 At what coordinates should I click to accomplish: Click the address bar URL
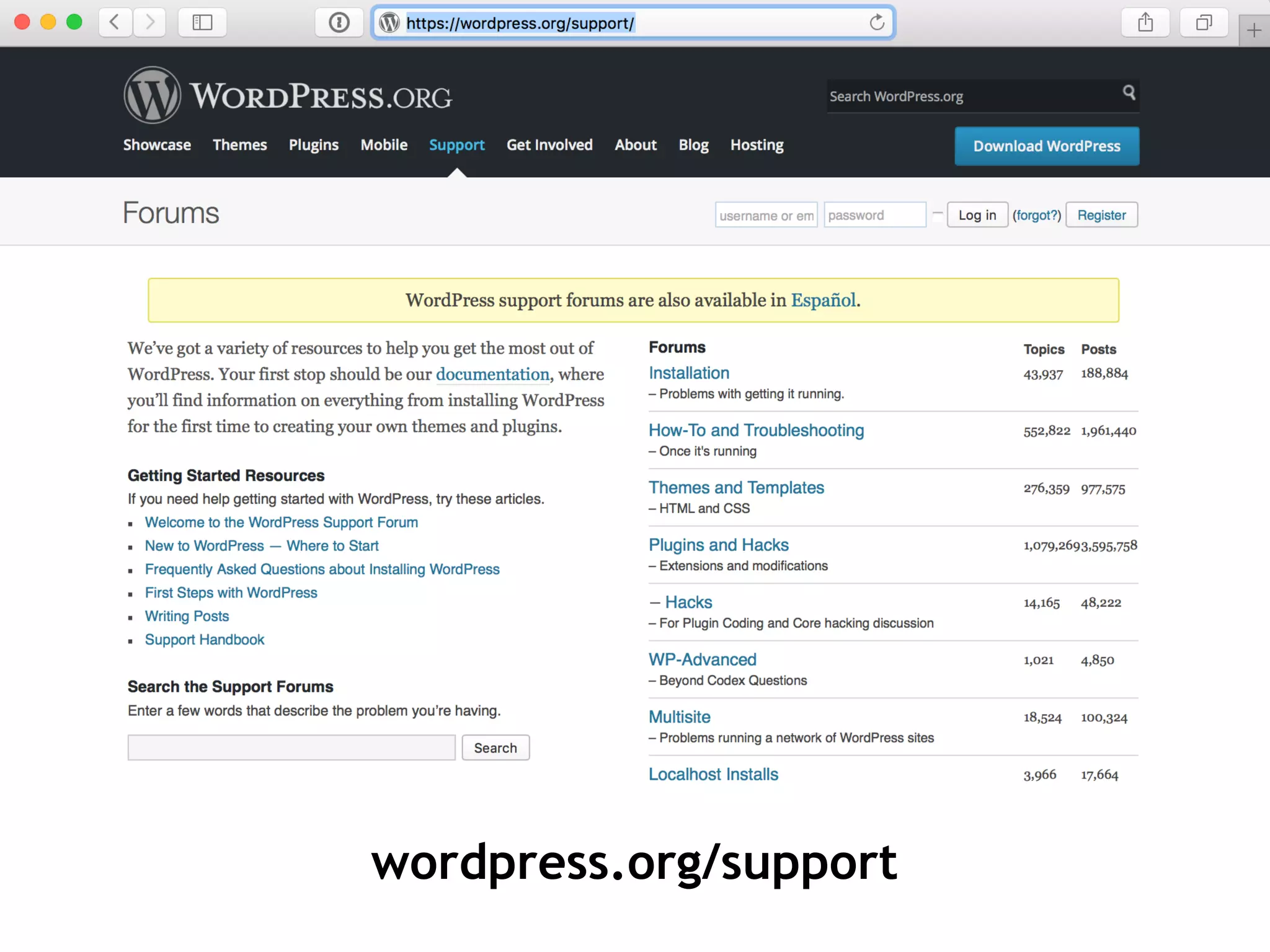point(520,24)
